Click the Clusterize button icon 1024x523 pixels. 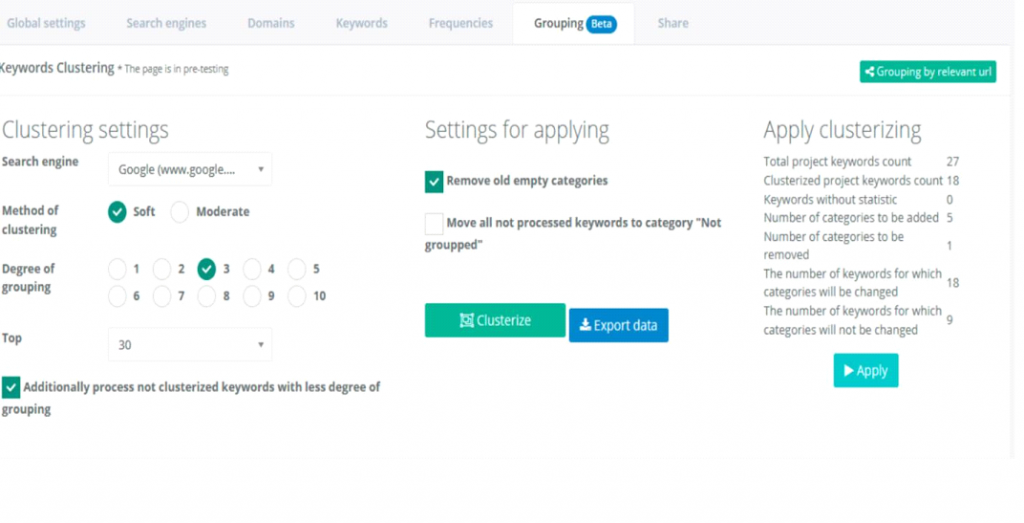[x=467, y=321]
